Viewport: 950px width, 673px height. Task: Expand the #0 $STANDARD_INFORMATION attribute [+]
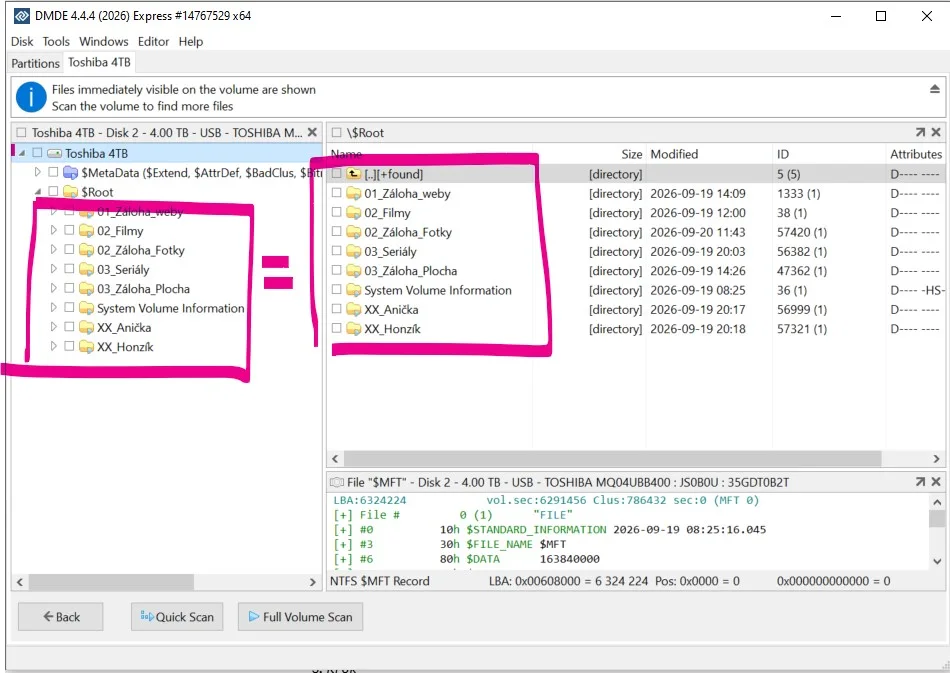342,529
